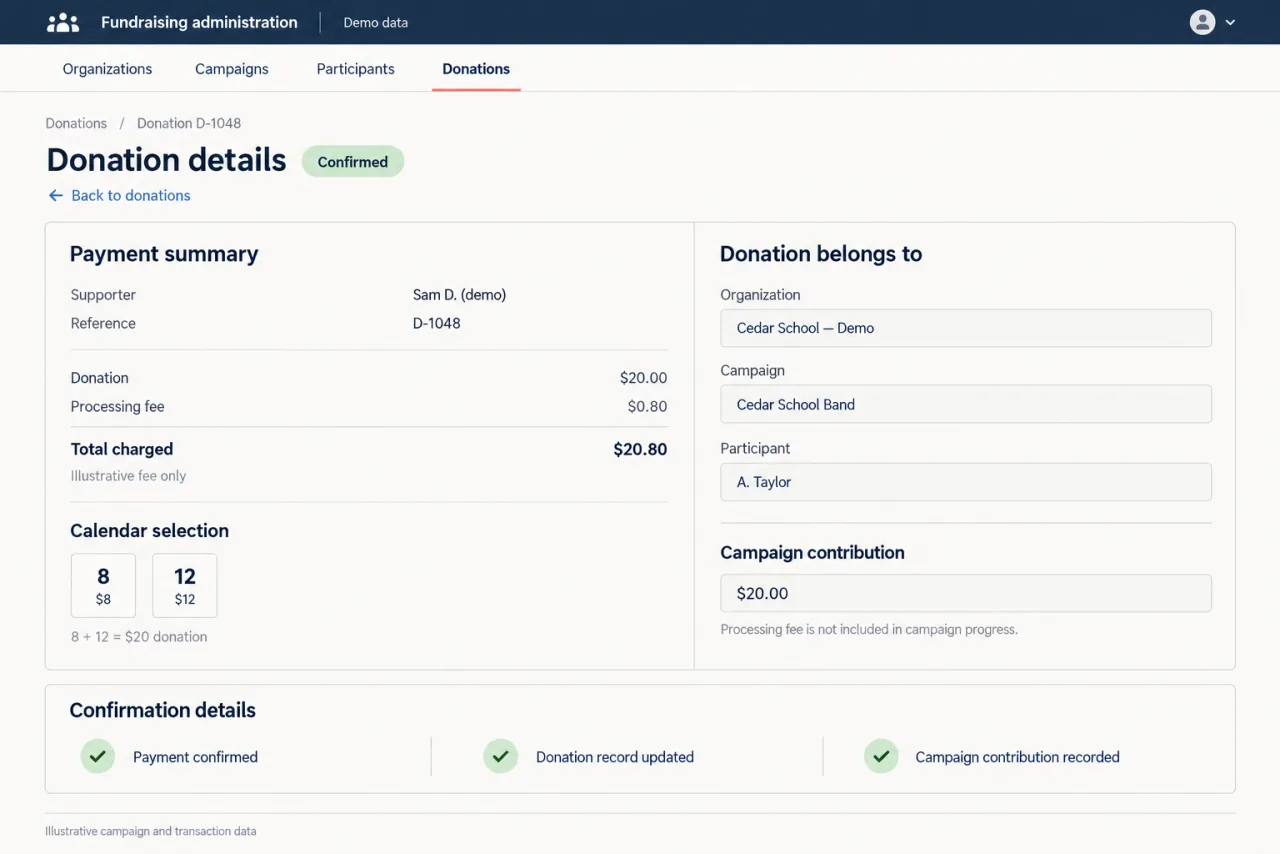1280x854 pixels.
Task: Click the Confirmed status badge
Action: pyautogui.click(x=353, y=161)
